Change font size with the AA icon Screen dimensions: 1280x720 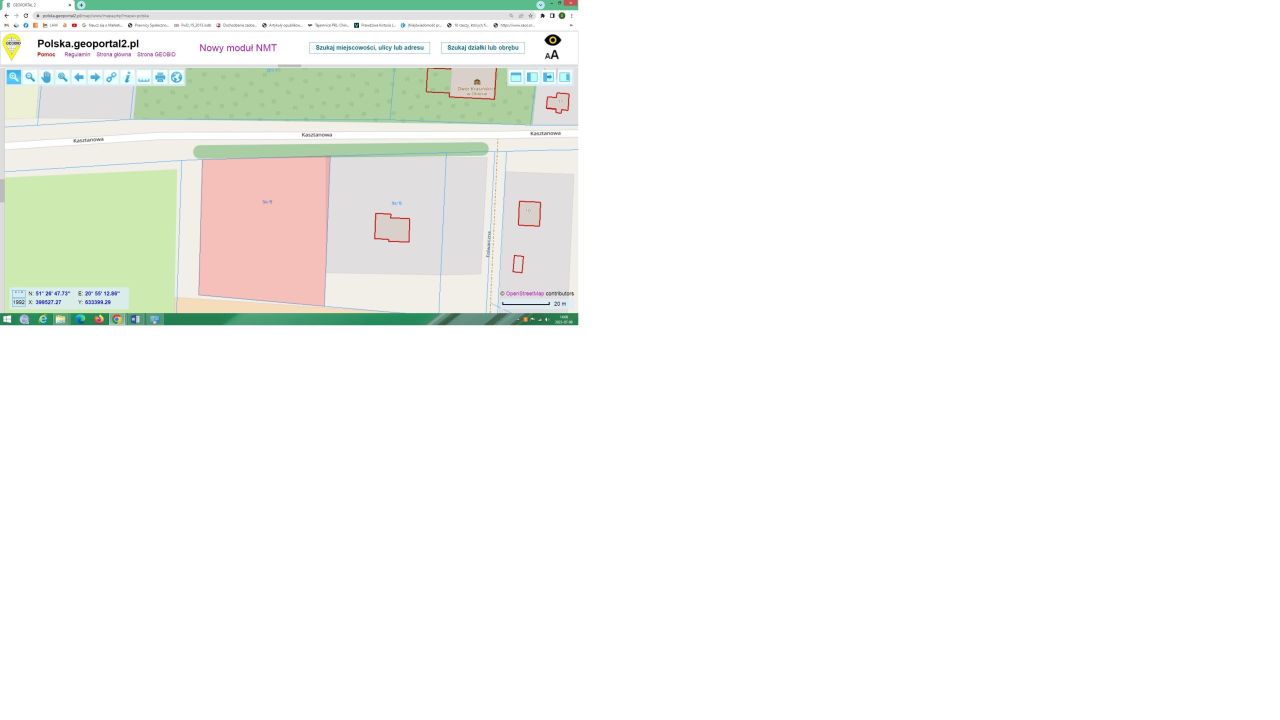(x=552, y=55)
